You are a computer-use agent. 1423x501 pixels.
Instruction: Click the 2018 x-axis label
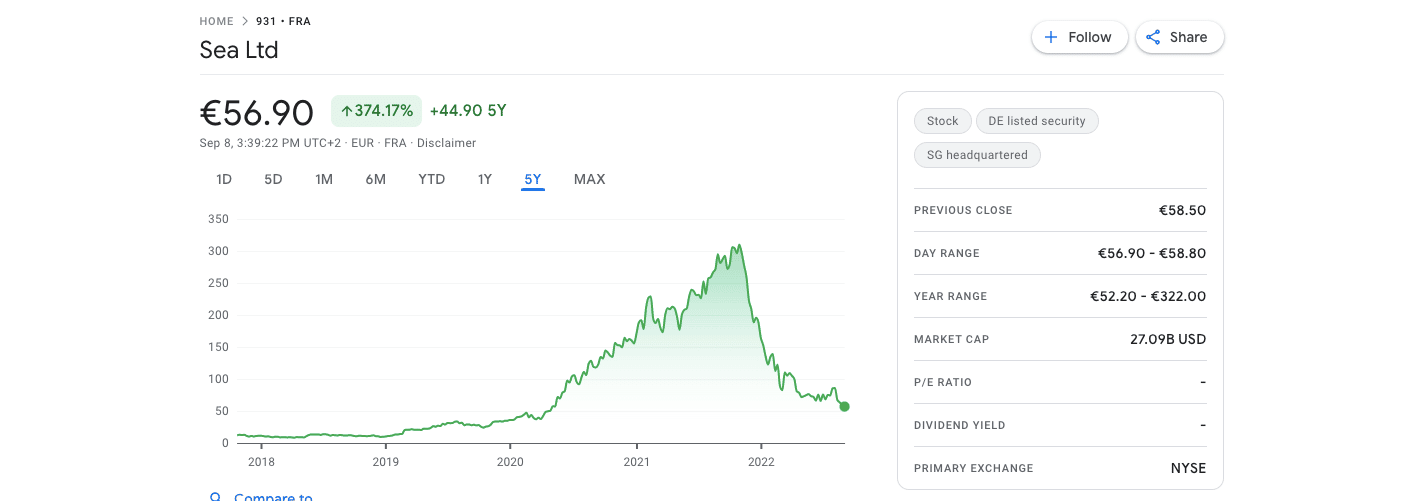pyautogui.click(x=261, y=462)
